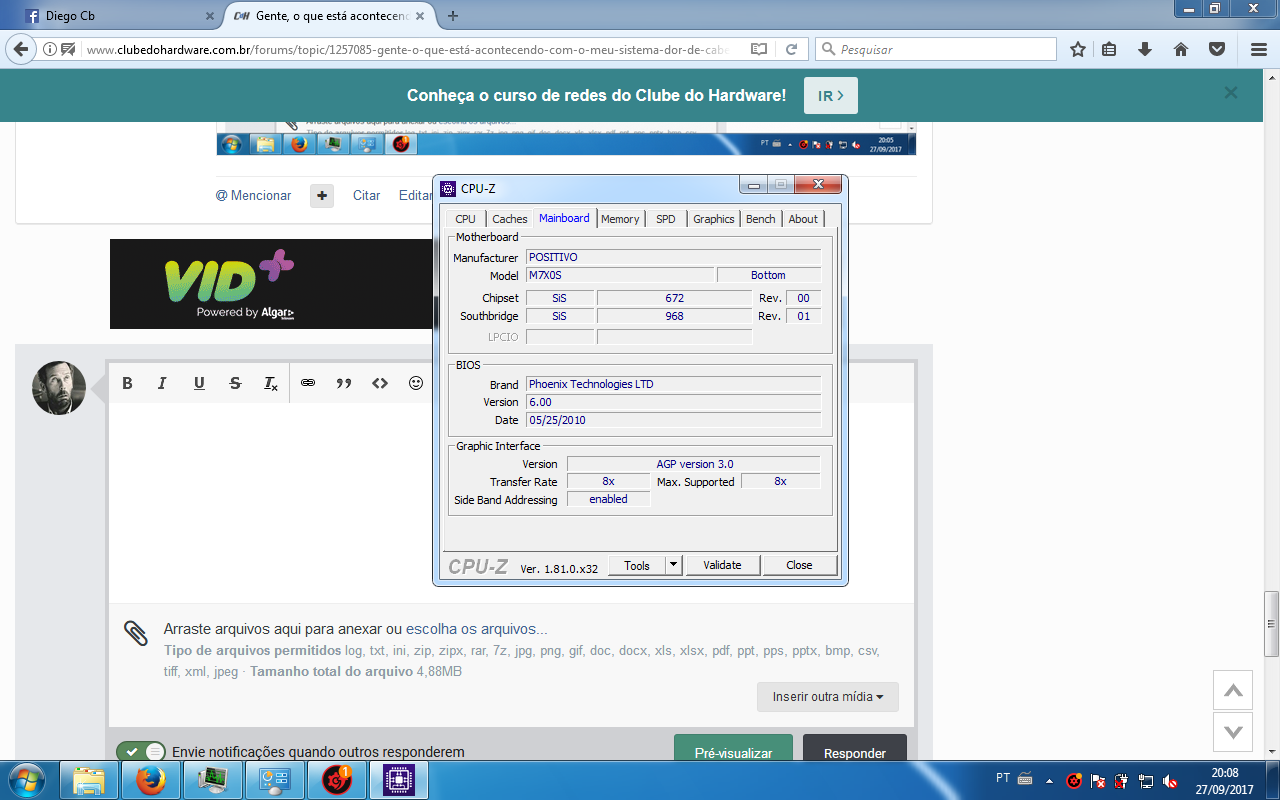Click the taskbar clock showing 20:08

pos(1225,780)
